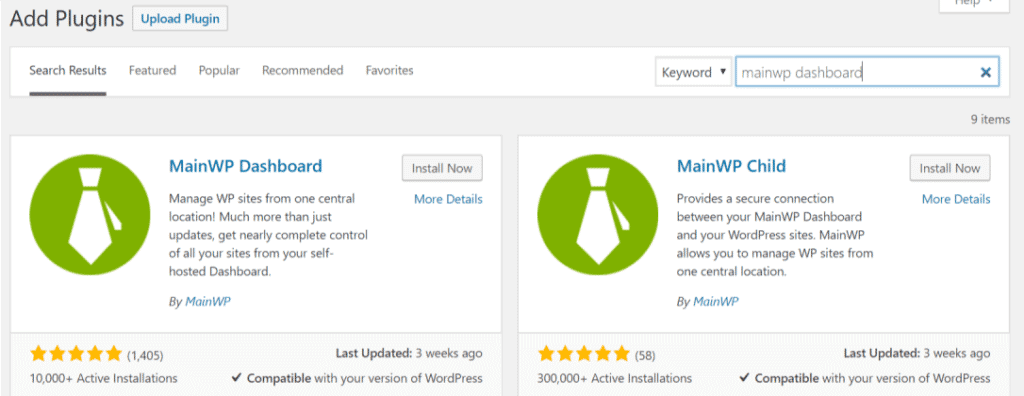
Task: Click the MainWP Child star rating
Action: 584,354
